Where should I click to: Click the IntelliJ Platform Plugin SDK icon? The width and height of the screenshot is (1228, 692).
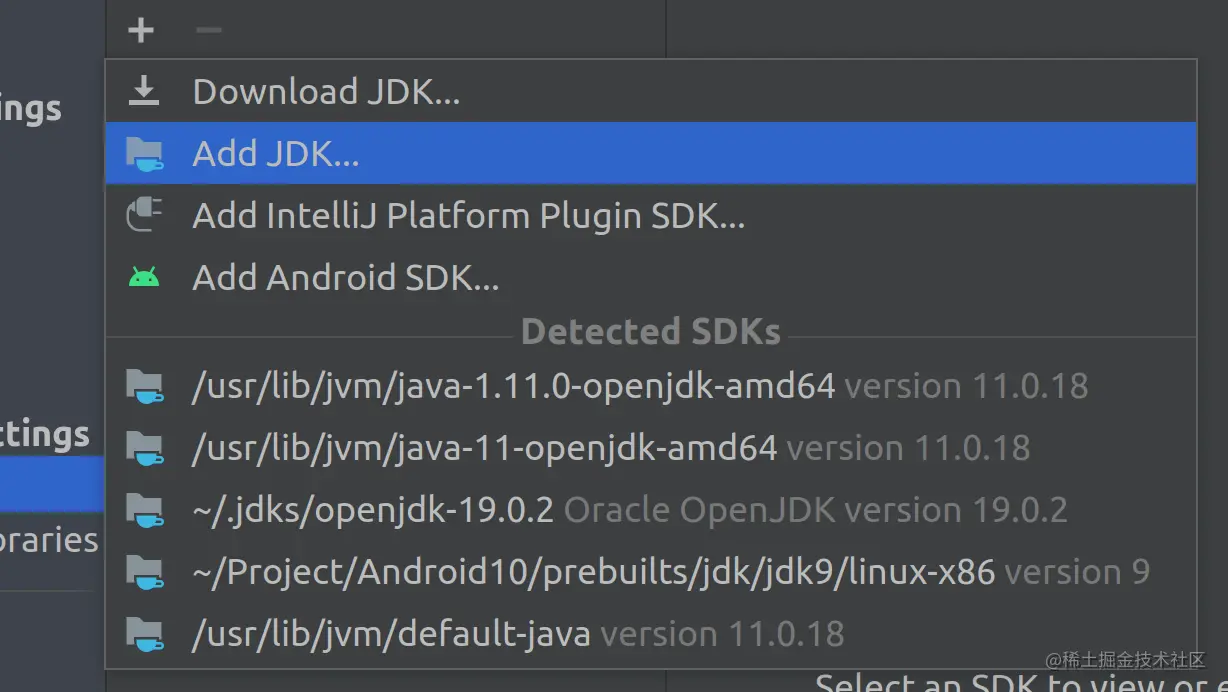click(144, 216)
